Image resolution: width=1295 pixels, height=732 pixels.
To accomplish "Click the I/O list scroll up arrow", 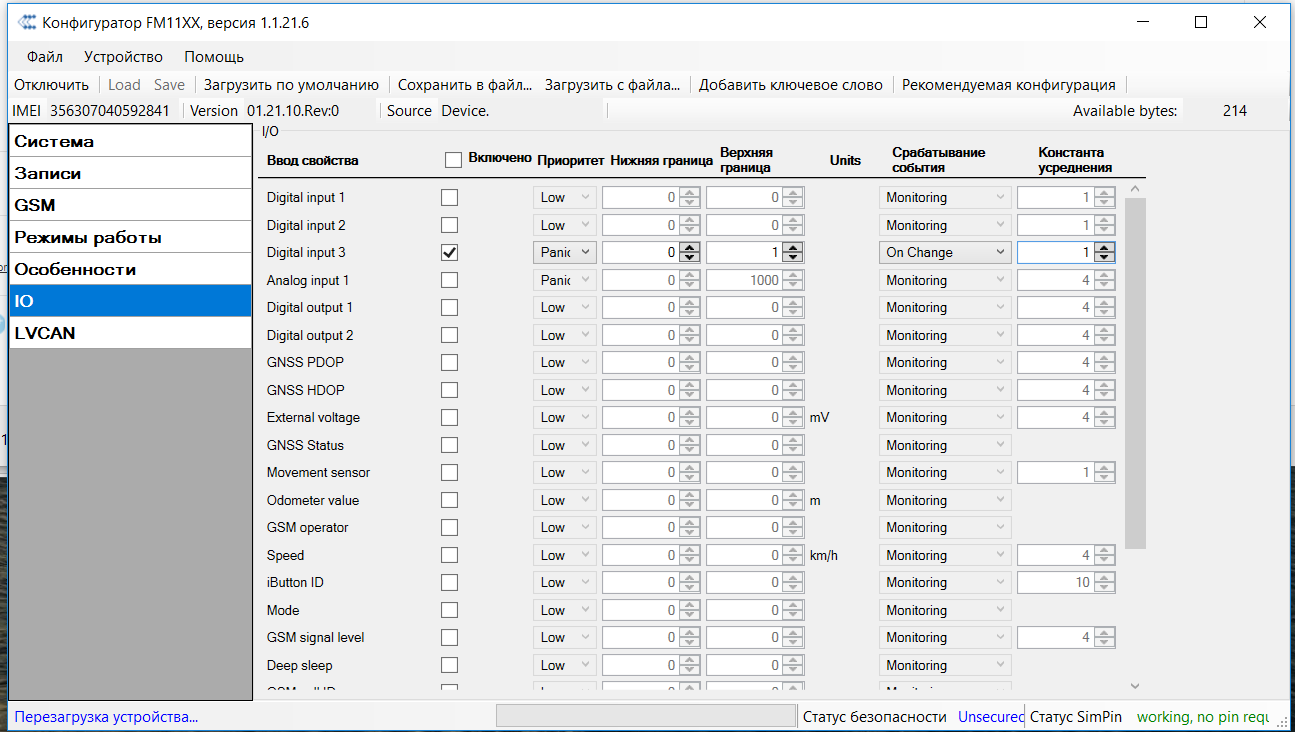I will (x=1134, y=188).
